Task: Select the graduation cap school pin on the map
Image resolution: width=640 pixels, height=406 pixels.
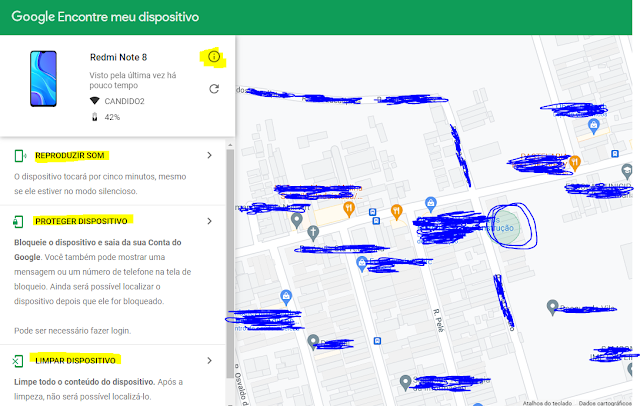Action: pyautogui.click(x=627, y=171)
